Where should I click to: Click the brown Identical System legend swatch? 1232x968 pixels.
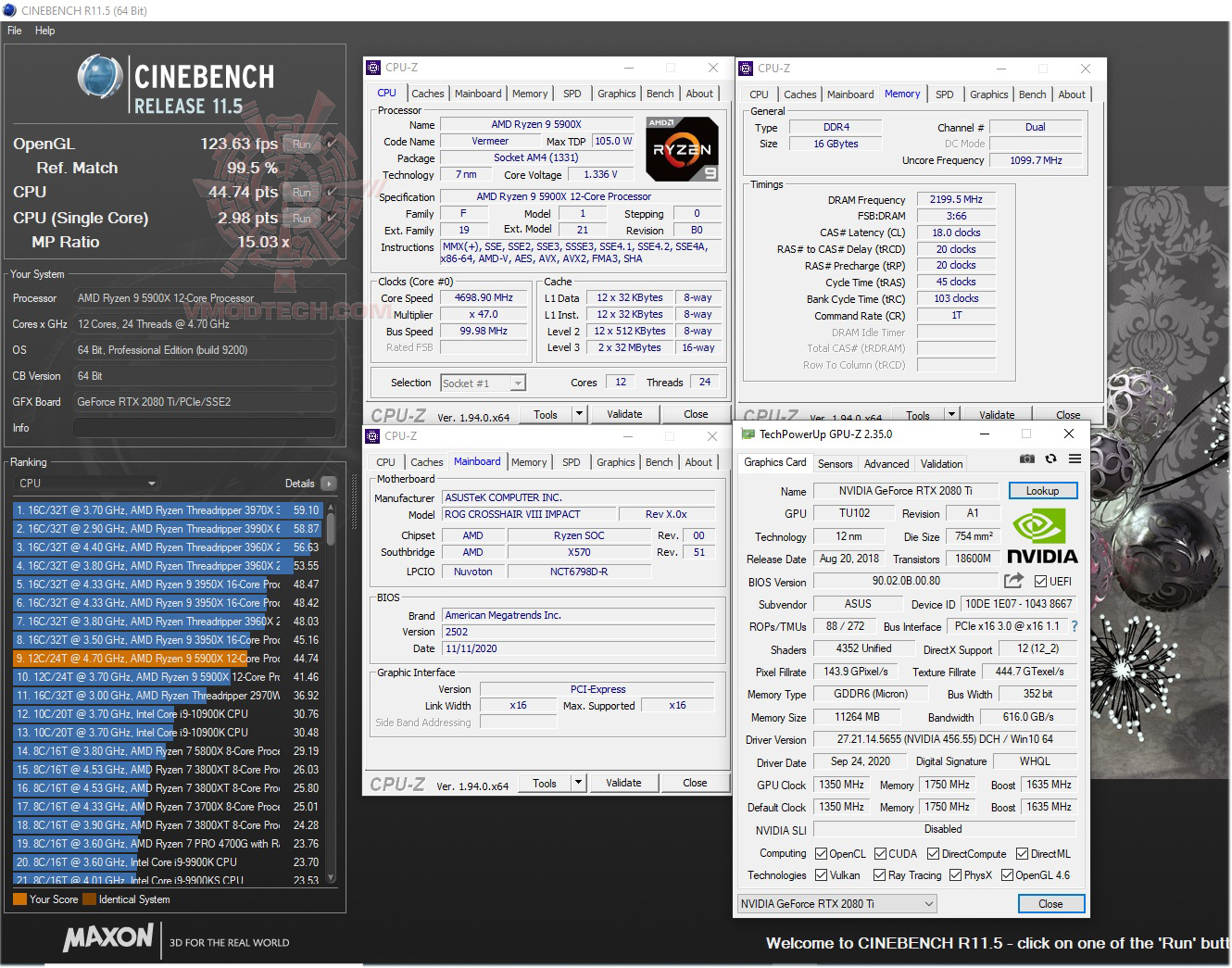click(89, 899)
